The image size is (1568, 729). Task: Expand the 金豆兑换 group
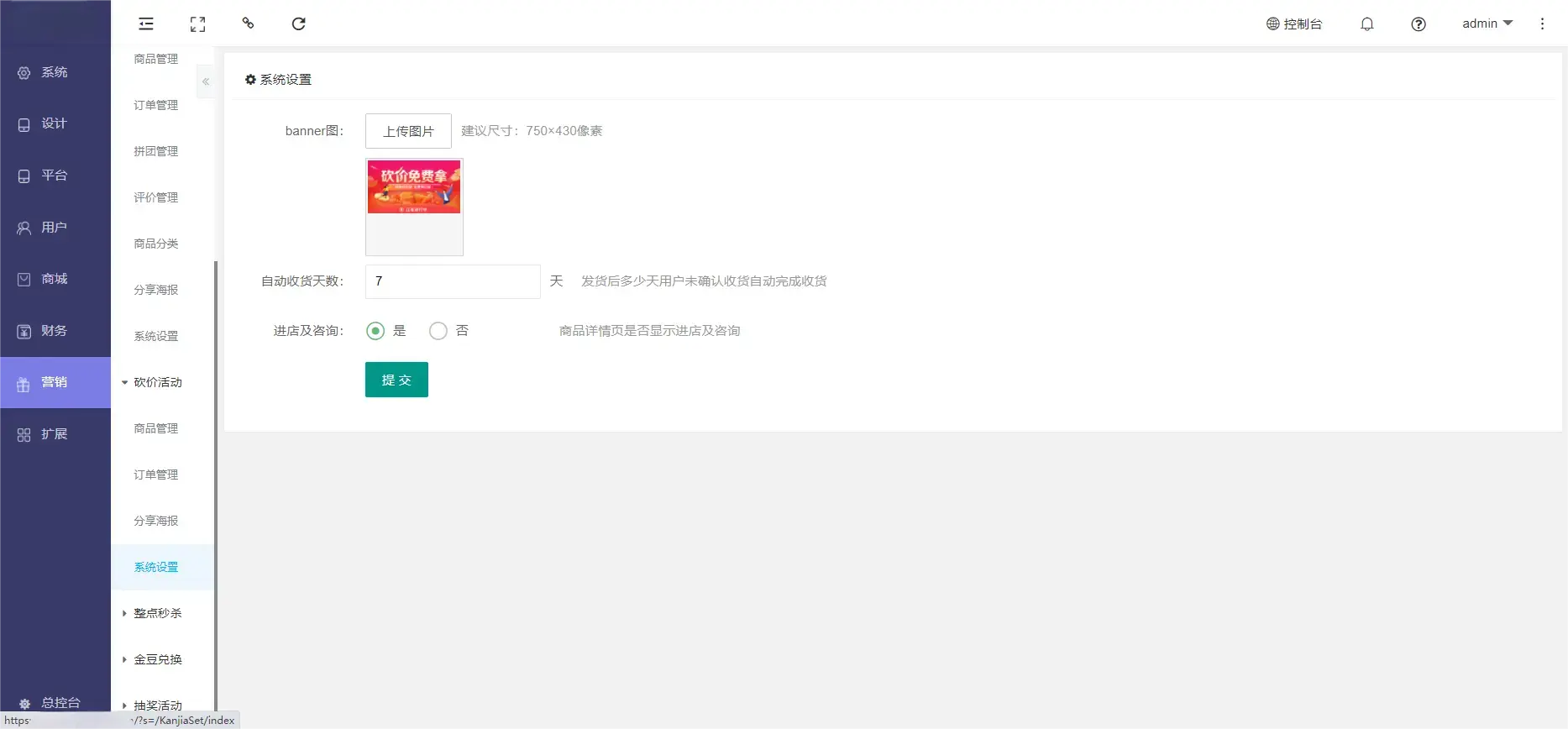tap(160, 659)
